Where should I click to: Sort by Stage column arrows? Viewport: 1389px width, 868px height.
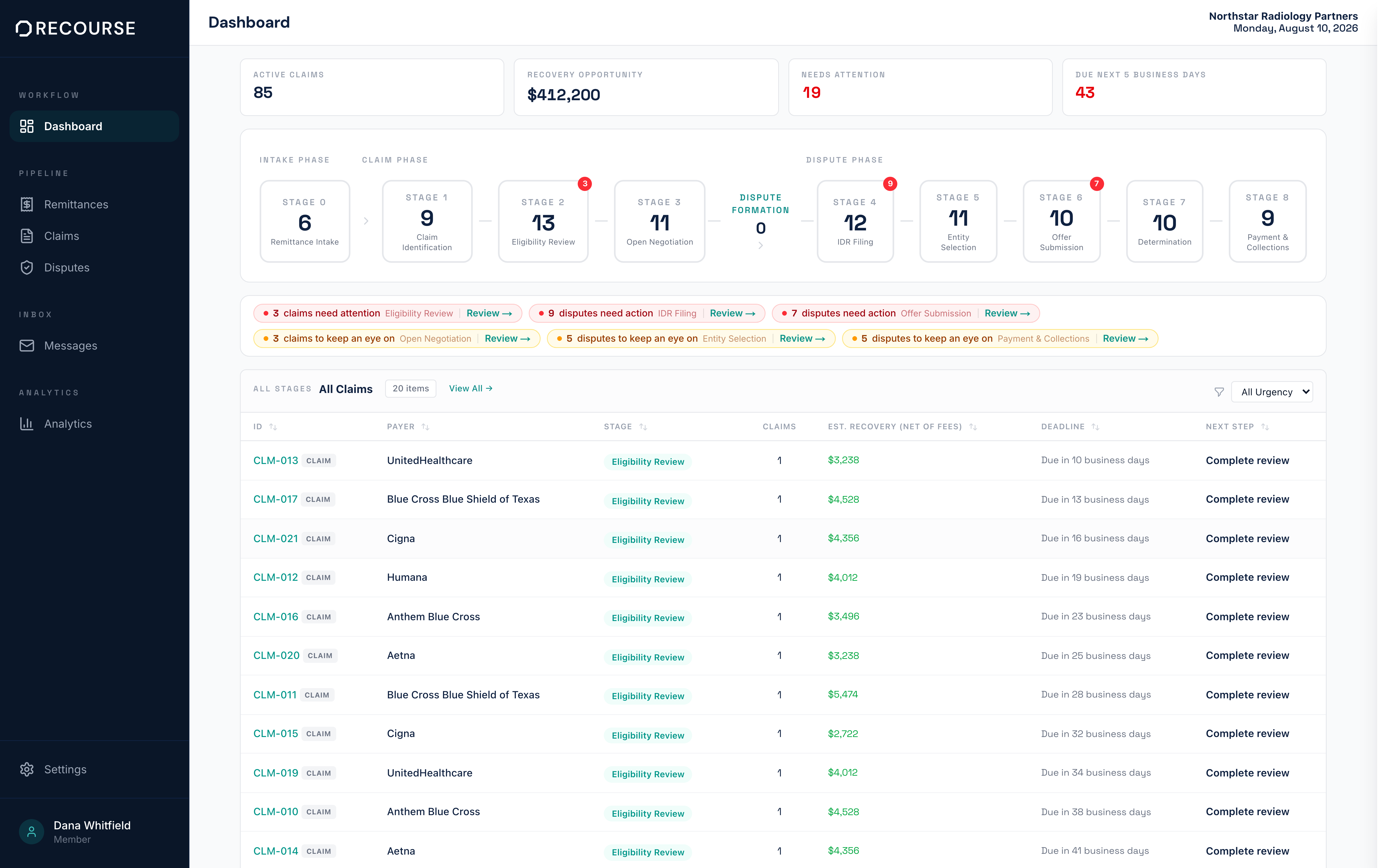643,427
